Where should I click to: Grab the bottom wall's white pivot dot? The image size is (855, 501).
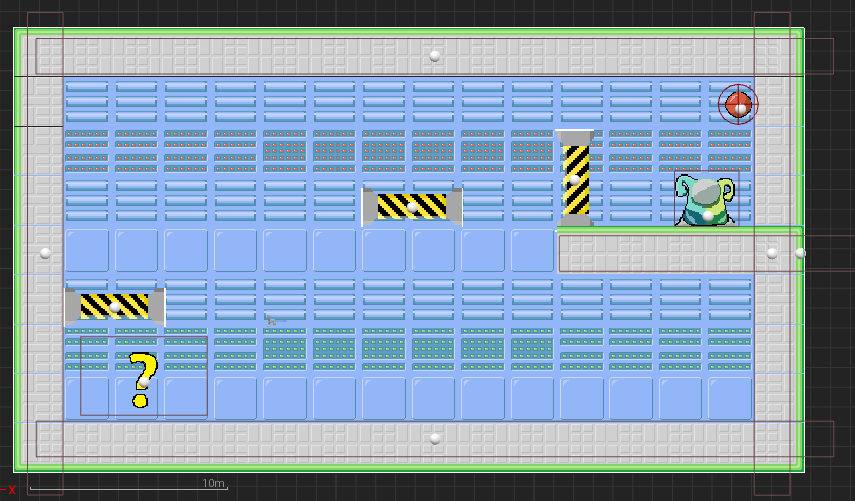435,438
